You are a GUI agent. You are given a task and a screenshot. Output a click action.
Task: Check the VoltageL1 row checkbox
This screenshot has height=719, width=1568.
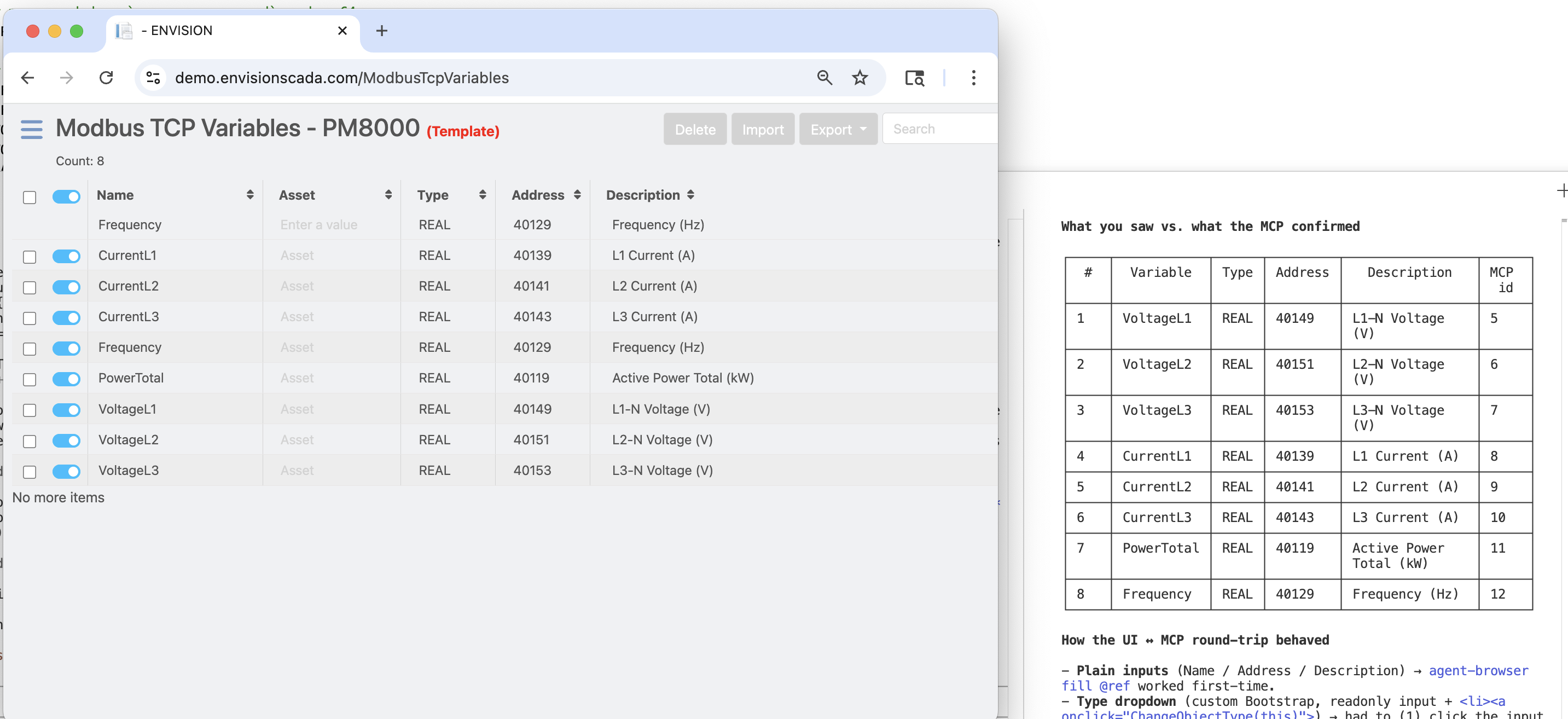click(29, 410)
